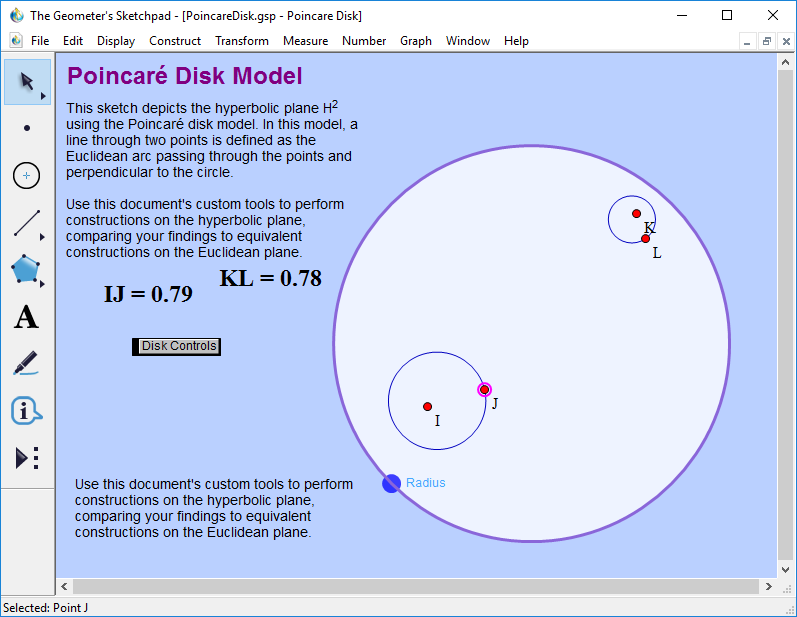Click the vertical scrollbar down arrow

pos(786,568)
